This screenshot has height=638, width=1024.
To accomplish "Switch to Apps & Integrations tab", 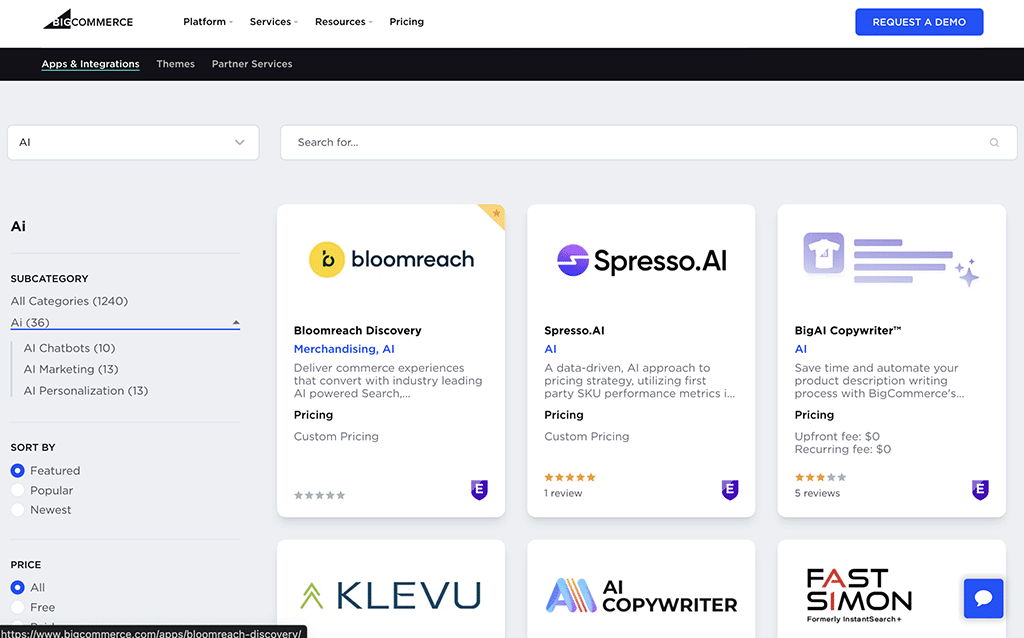I will click(x=90, y=64).
